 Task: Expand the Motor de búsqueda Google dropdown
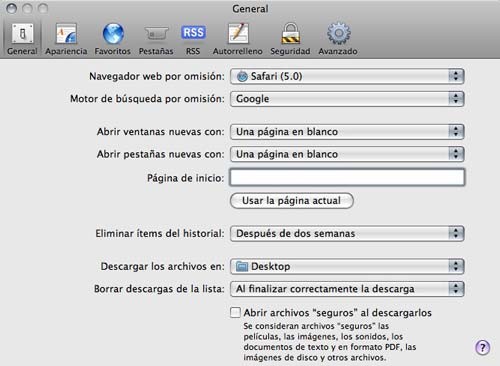coord(347,99)
